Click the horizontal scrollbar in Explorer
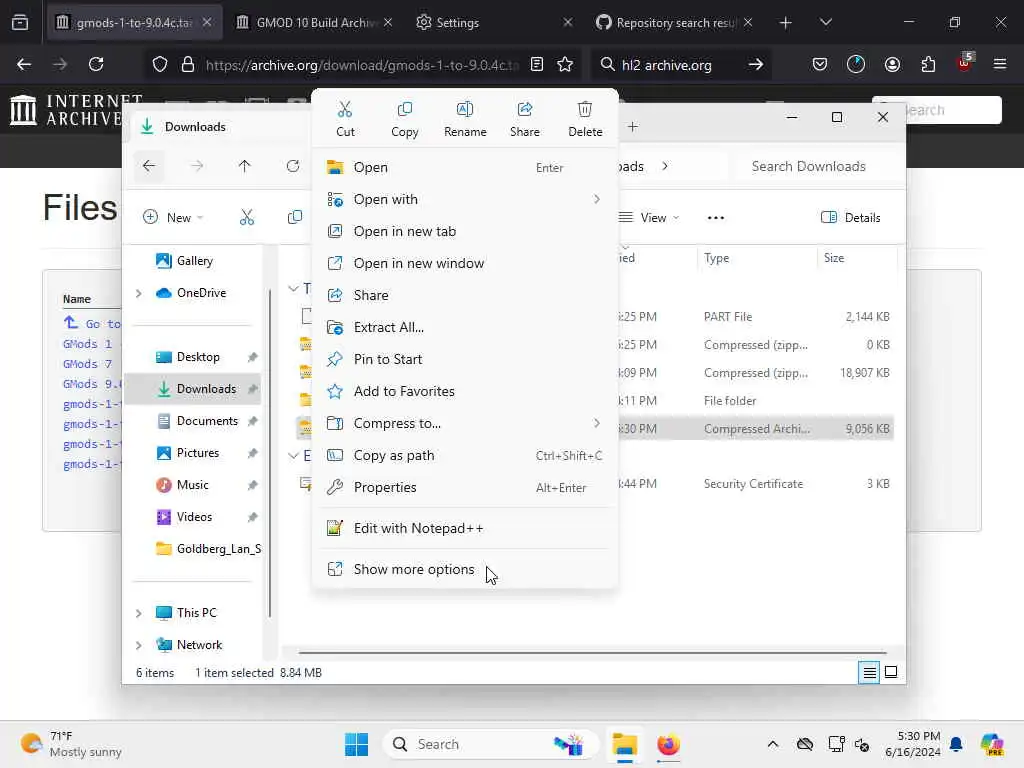The height and width of the screenshot is (768, 1024). (592, 652)
